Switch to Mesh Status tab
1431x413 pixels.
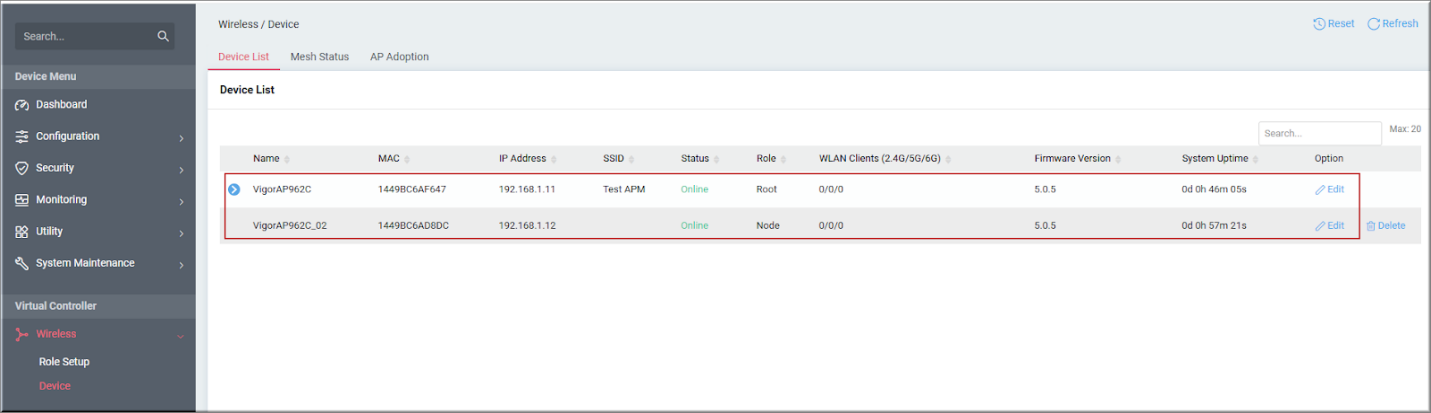pos(320,57)
